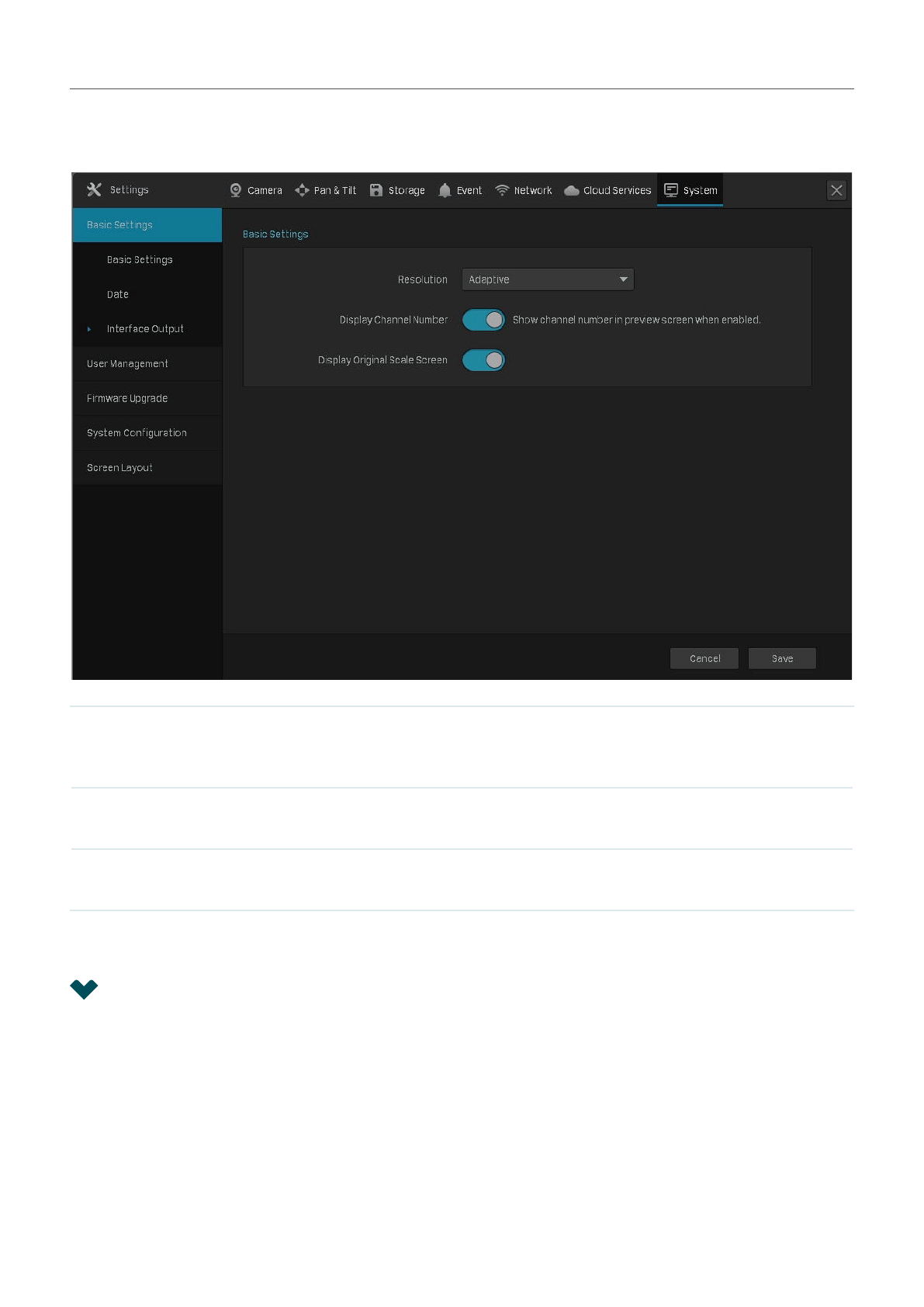Expand Interface Output in sidebar

(145, 329)
